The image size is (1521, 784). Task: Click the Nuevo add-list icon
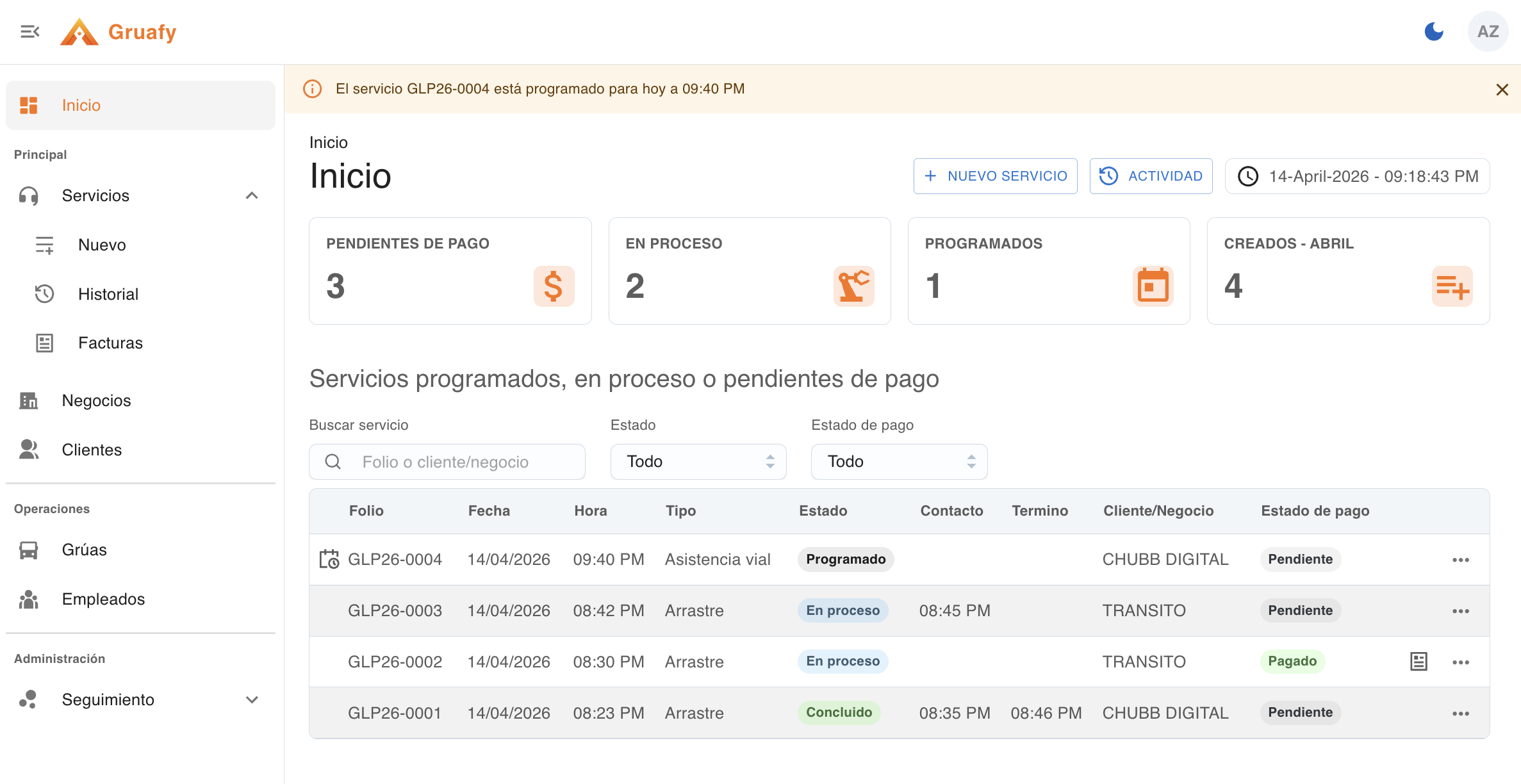44,245
